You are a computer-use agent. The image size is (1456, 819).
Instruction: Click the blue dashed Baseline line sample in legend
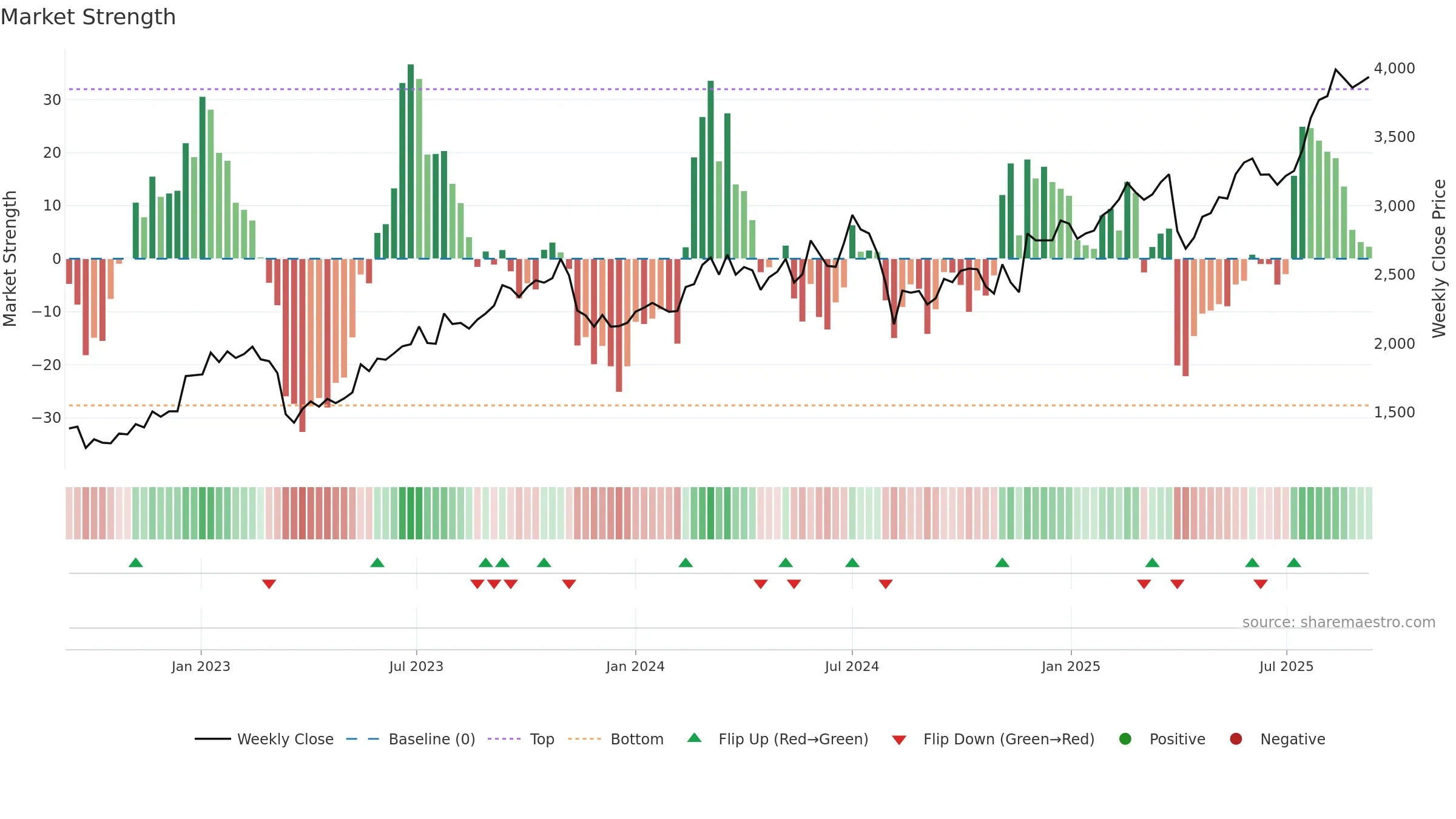click(x=363, y=739)
